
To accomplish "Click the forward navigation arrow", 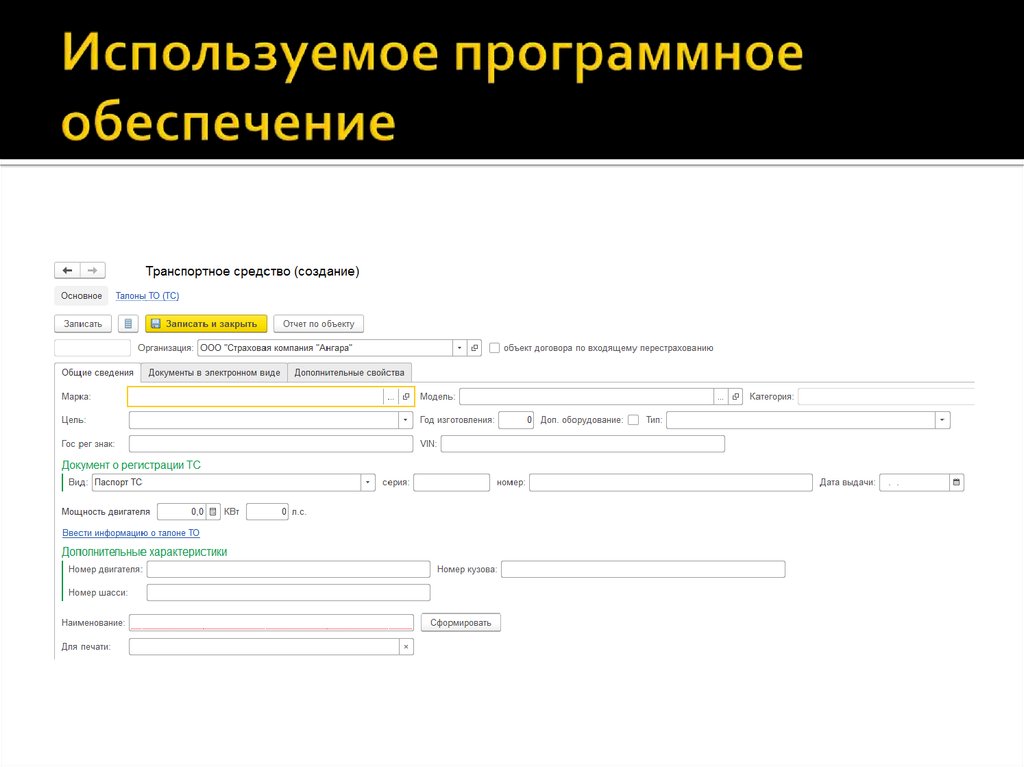I will pos(92,269).
